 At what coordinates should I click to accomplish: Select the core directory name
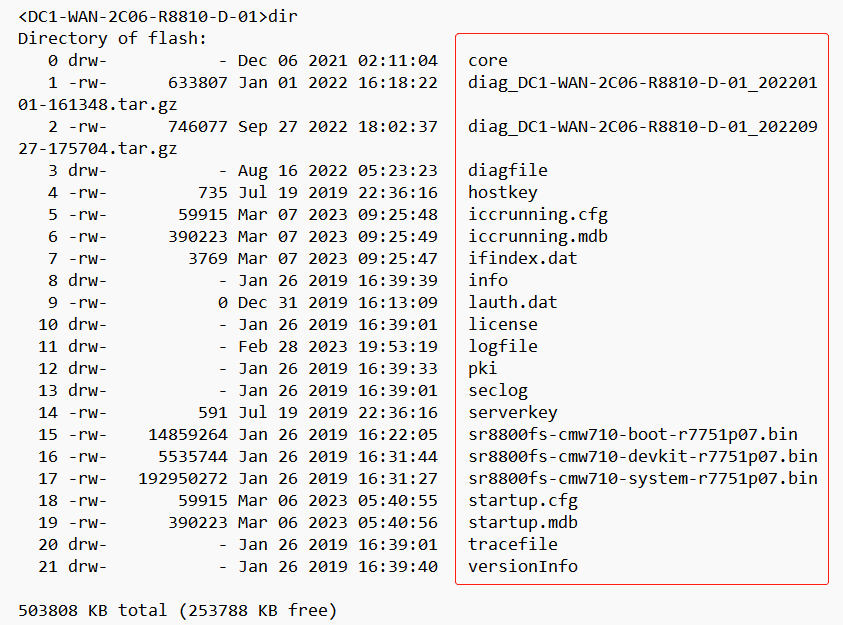coord(487,60)
